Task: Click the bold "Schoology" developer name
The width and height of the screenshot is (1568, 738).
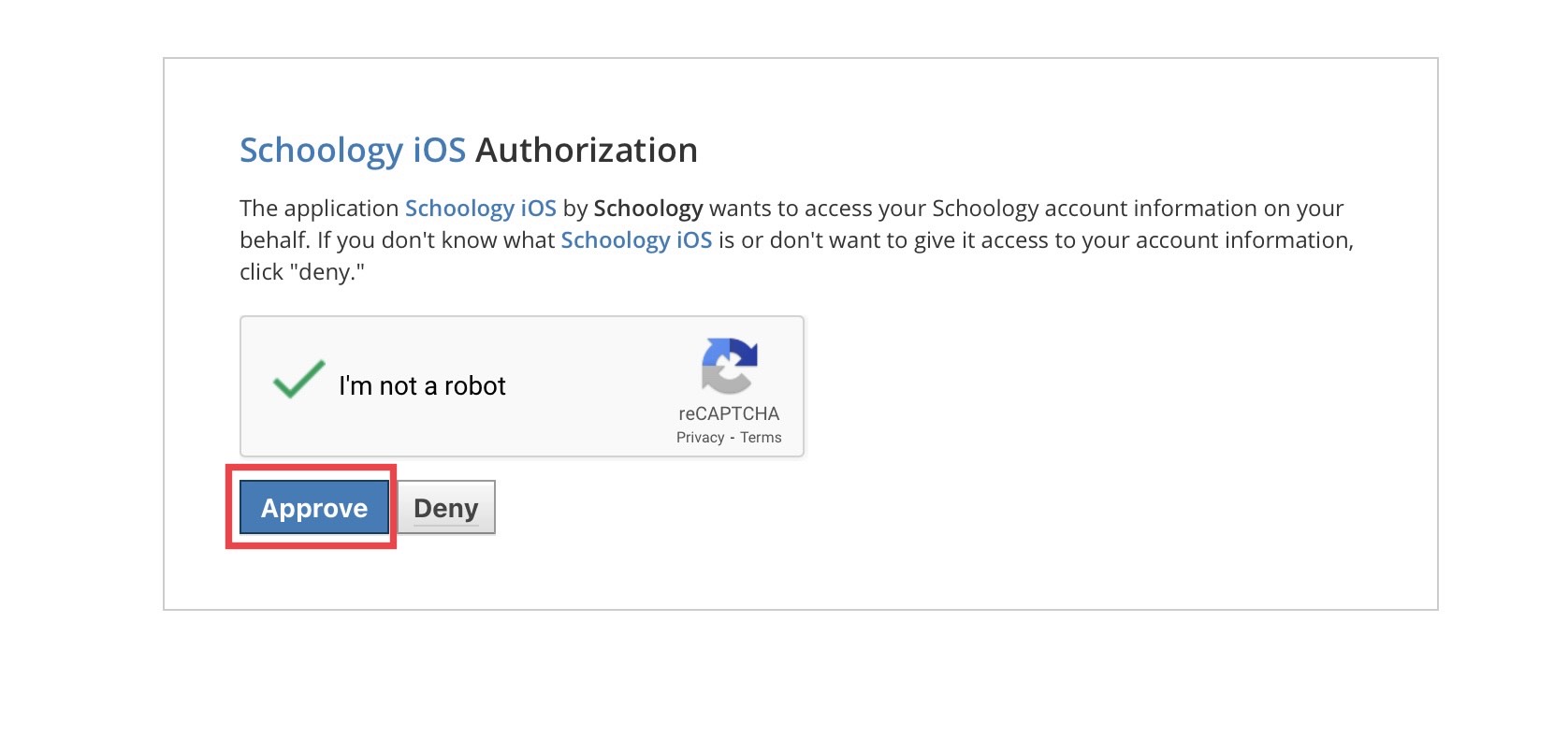Action: tap(648, 208)
